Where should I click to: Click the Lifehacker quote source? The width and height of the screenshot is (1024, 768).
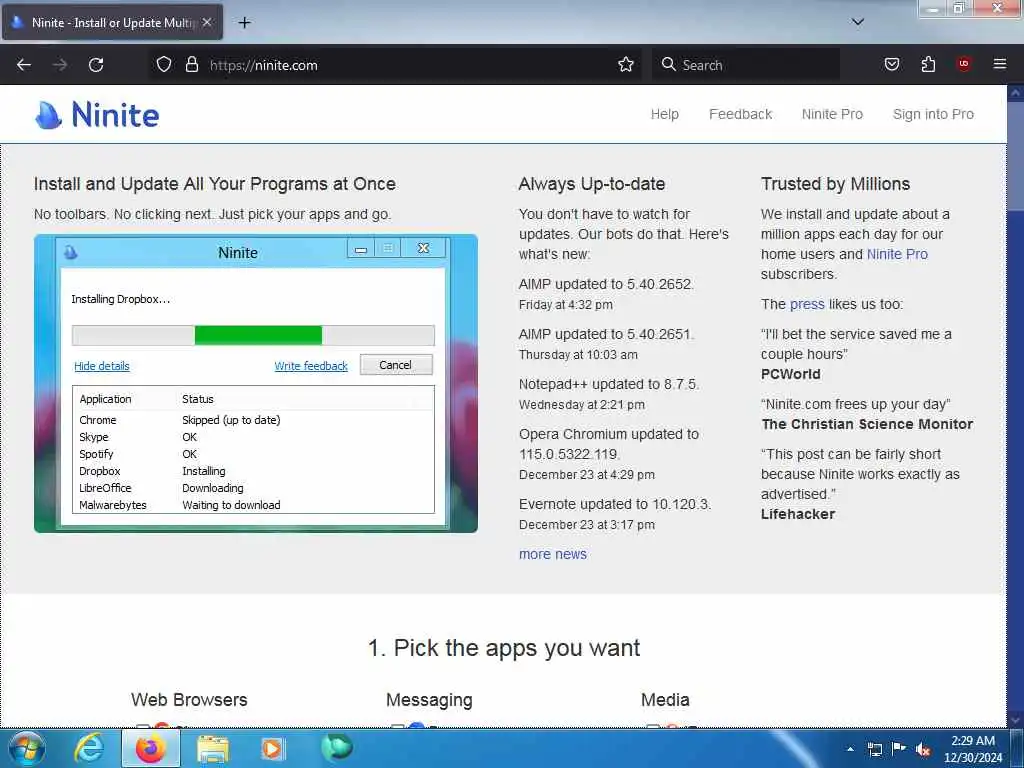pyautogui.click(x=797, y=514)
